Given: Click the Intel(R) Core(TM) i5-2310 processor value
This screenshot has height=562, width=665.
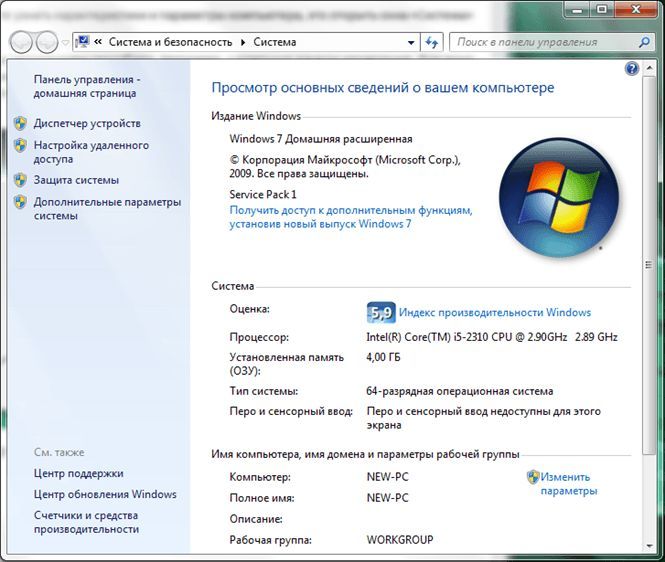Looking at the screenshot, I should point(492,337).
